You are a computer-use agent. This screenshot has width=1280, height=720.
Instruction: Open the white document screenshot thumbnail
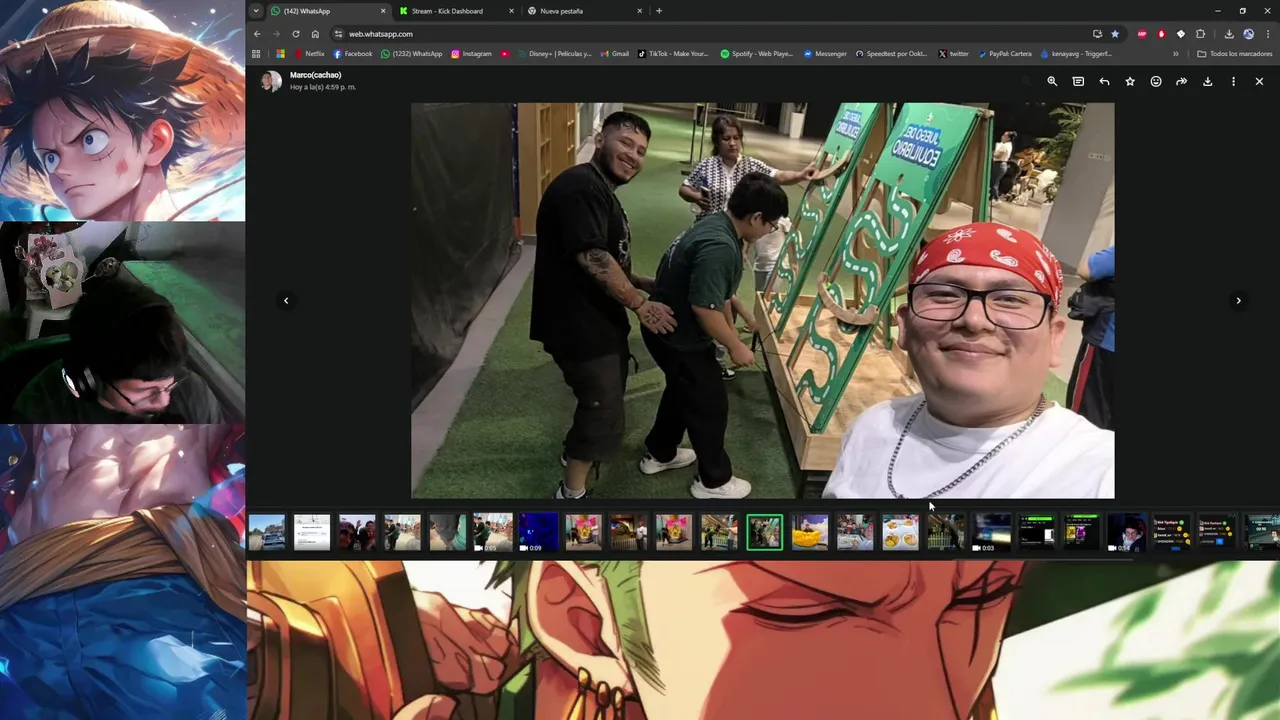point(312,532)
